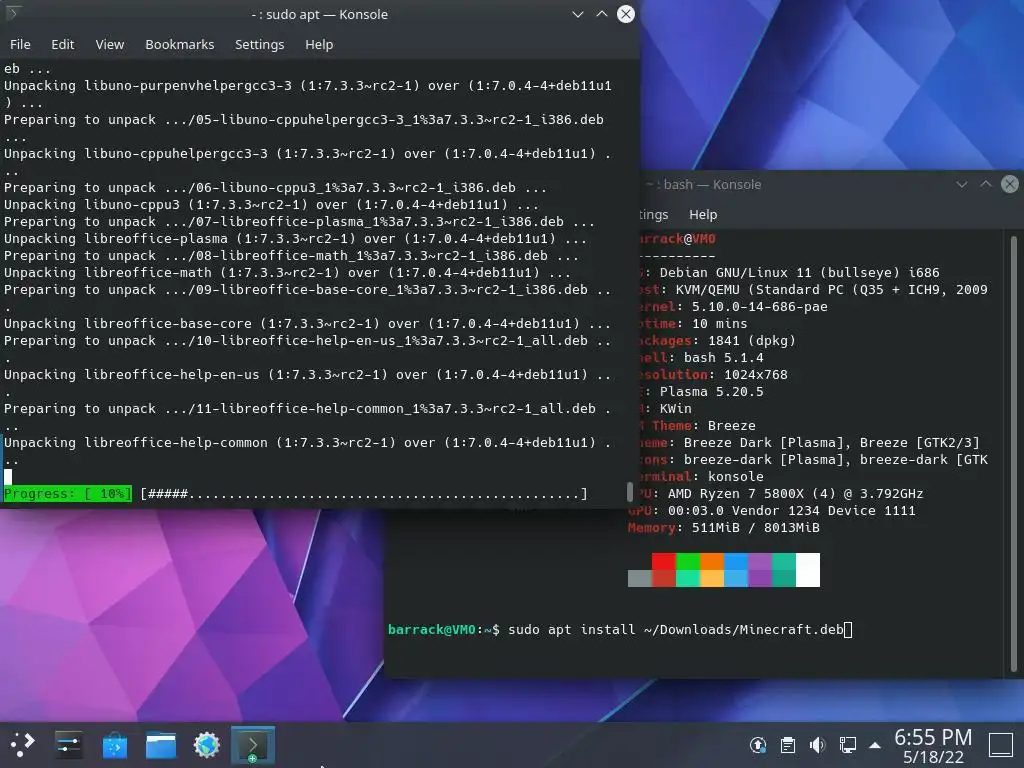Click the sudo apt Konsole scrollbar handle
1024x768 pixels.
coord(630,492)
